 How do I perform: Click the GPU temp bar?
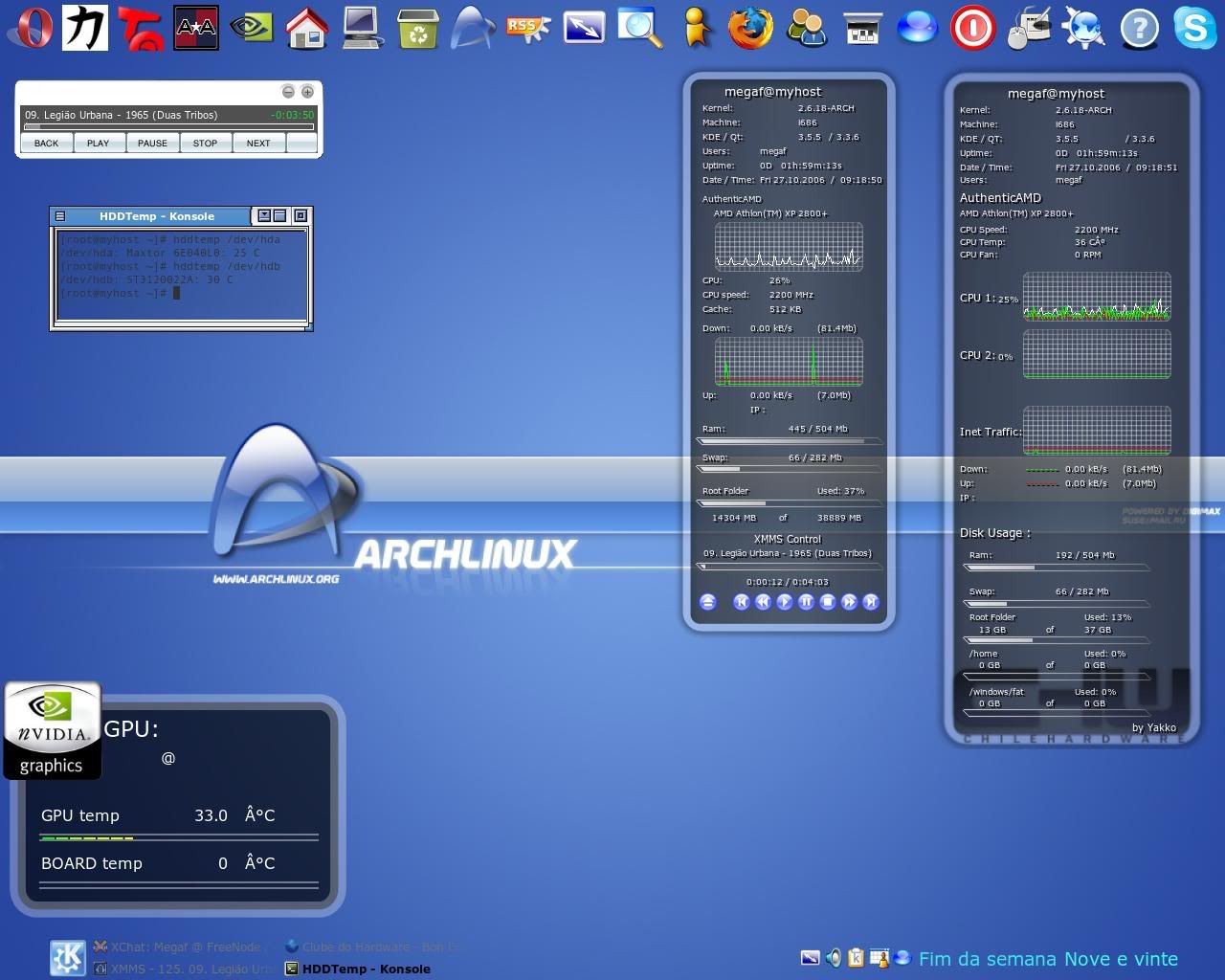click(x=179, y=838)
